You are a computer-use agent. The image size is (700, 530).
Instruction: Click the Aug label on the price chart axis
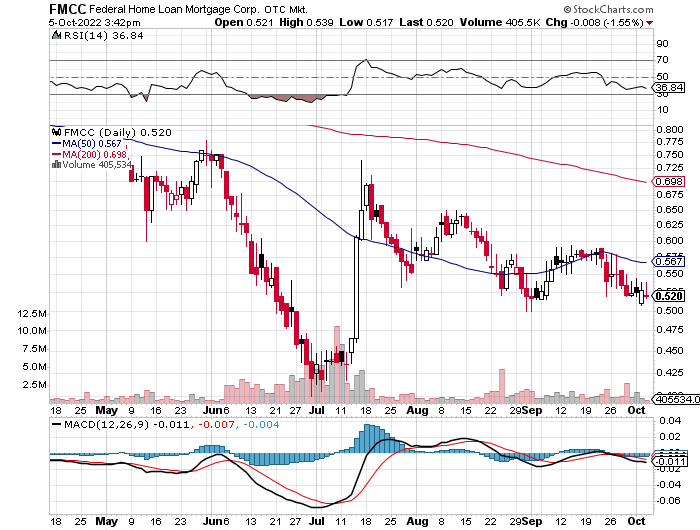pos(417,410)
